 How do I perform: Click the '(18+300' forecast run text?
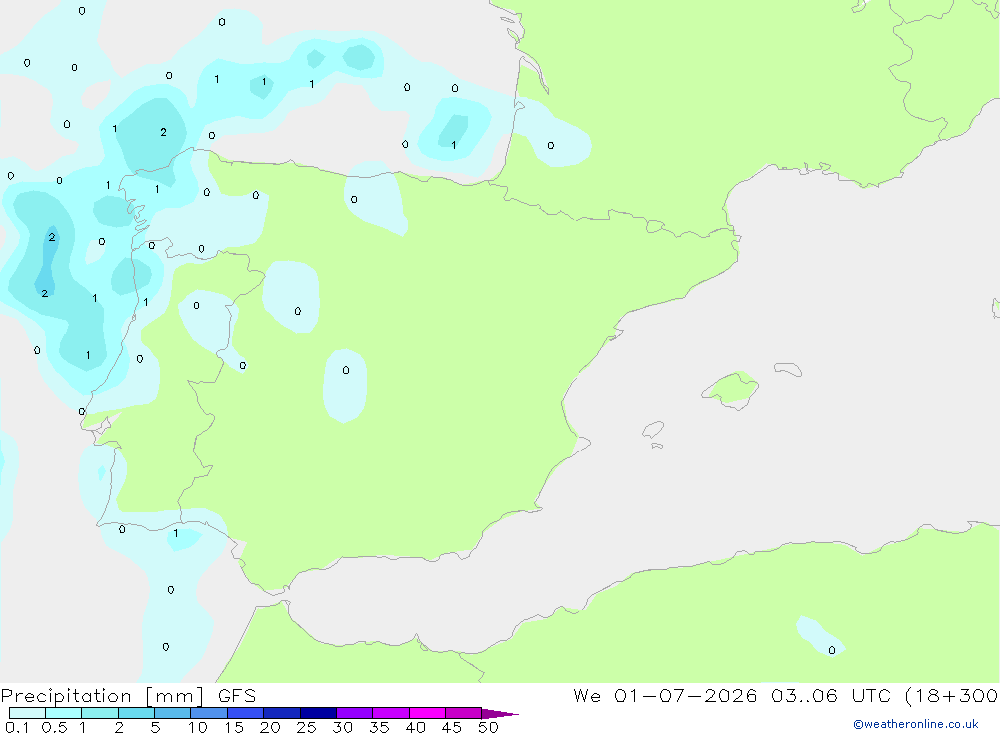[x=951, y=696]
